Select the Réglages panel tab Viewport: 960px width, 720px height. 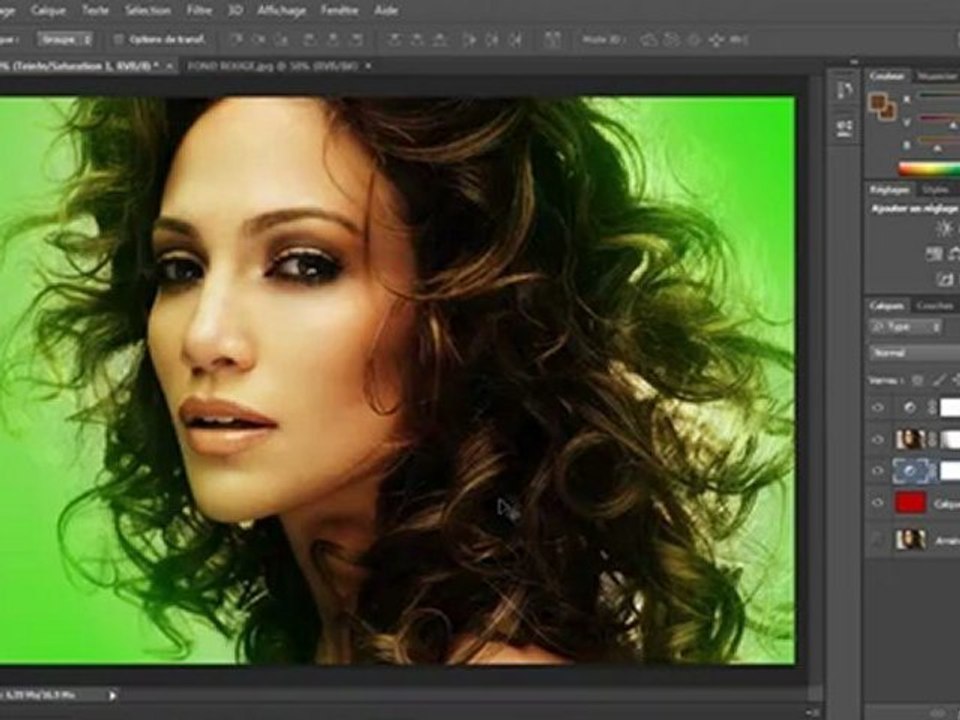click(x=889, y=190)
